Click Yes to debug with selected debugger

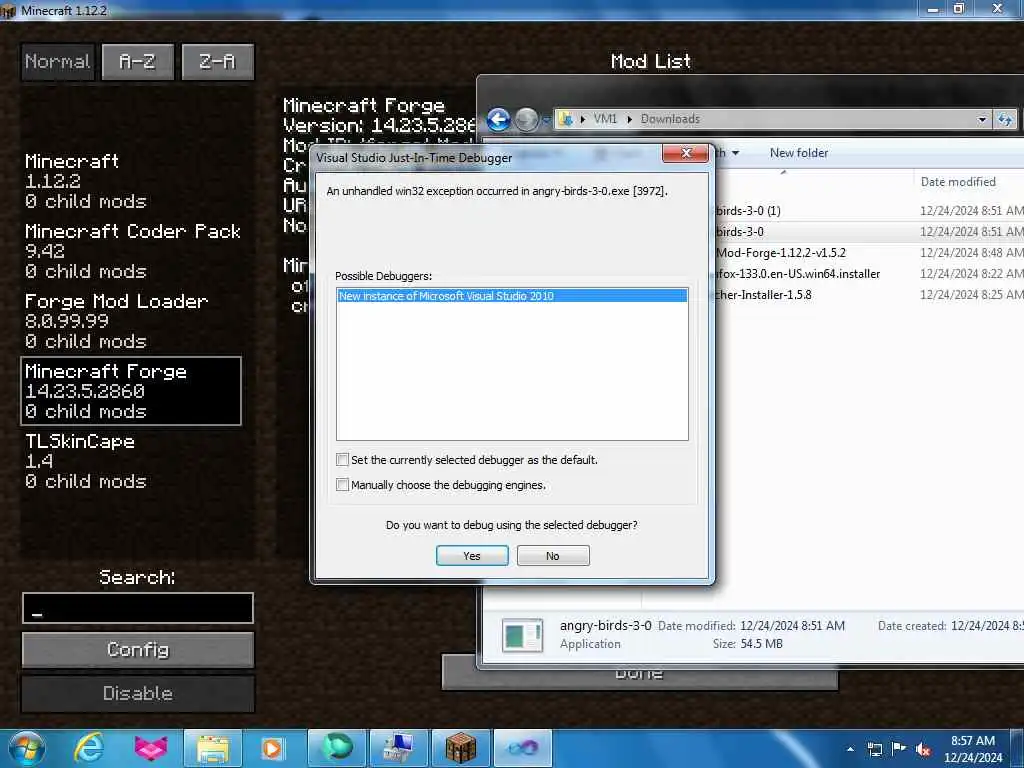pyautogui.click(x=472, y=556)
